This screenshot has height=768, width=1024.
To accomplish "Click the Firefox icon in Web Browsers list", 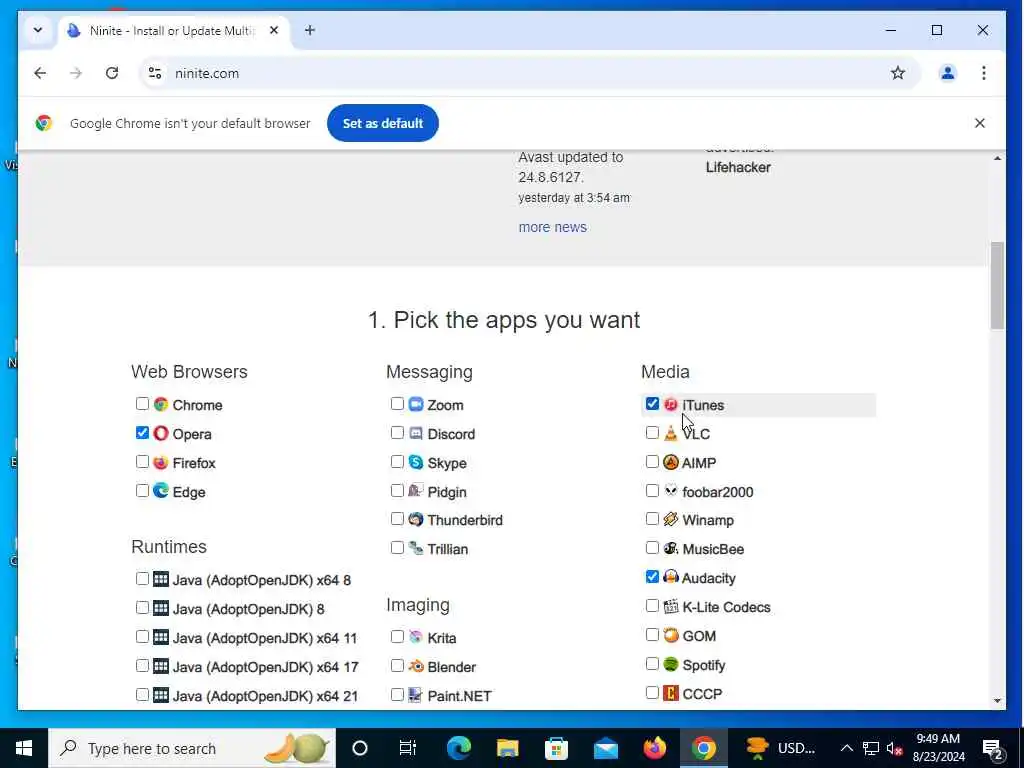I will (x=161, y=462).
